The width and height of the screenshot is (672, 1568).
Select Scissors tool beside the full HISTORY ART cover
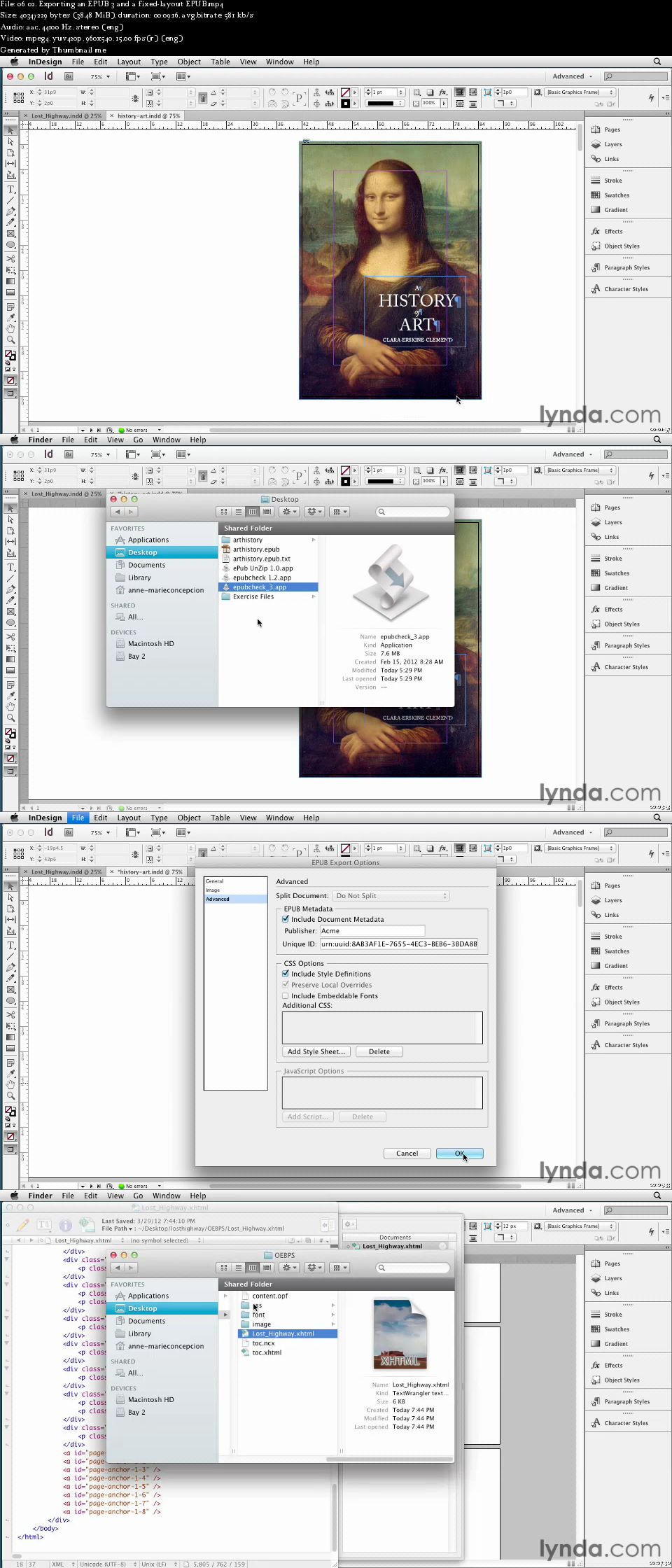tap(10, 259)
